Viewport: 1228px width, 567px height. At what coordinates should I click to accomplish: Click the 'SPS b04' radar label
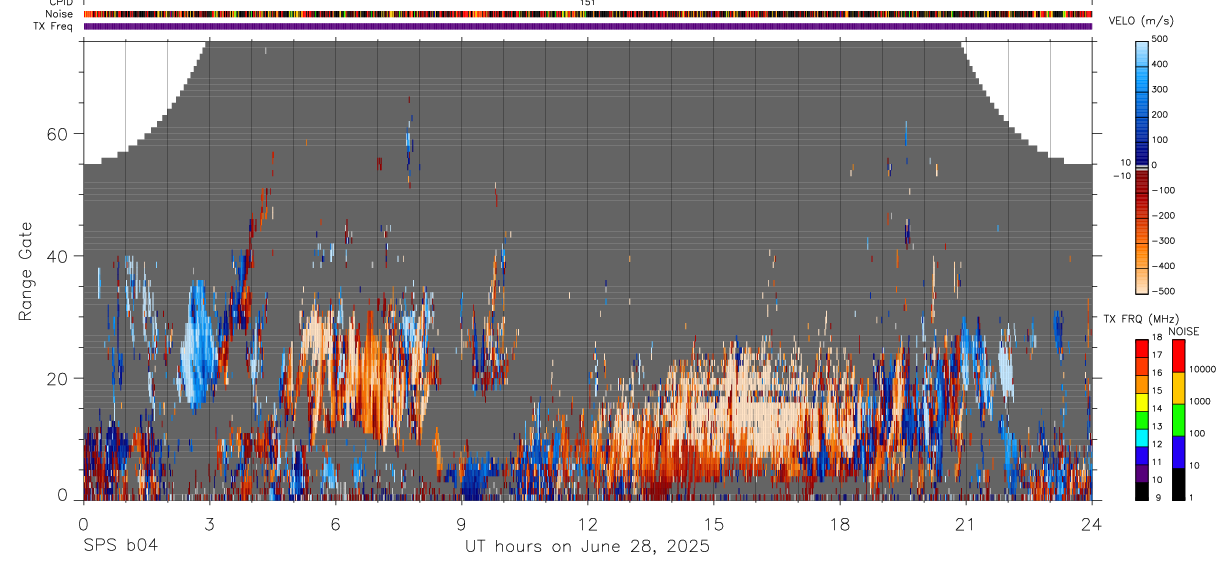[x=120, y=546]
